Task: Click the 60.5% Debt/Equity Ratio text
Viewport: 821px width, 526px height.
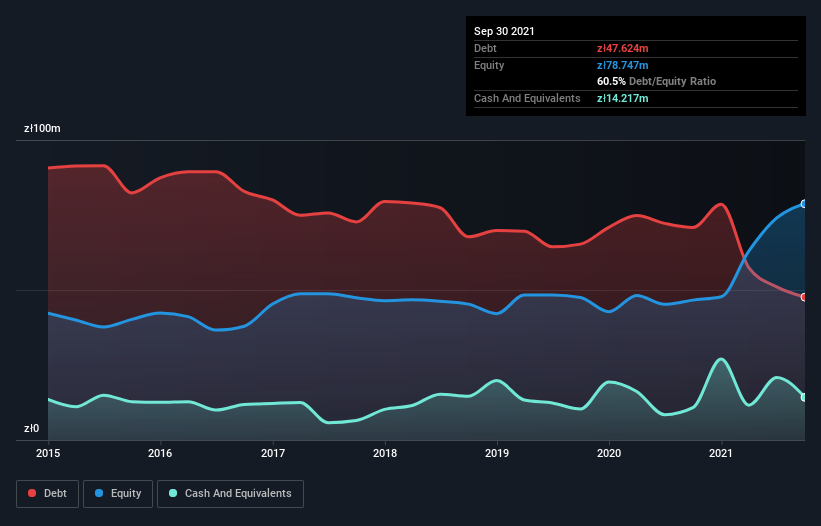Action: click(x=657, y=81)
